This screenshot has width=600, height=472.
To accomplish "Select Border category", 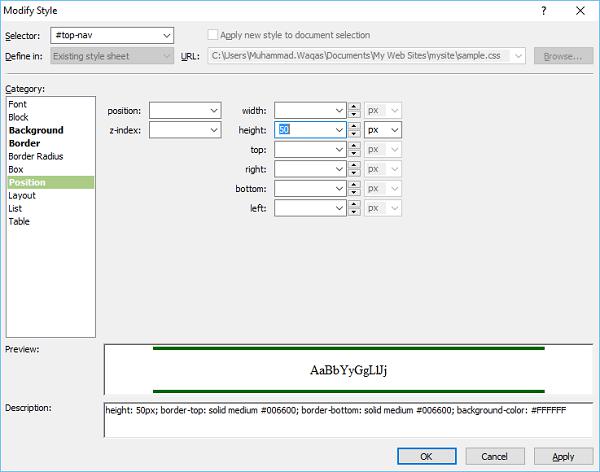I will pos(24,143).
